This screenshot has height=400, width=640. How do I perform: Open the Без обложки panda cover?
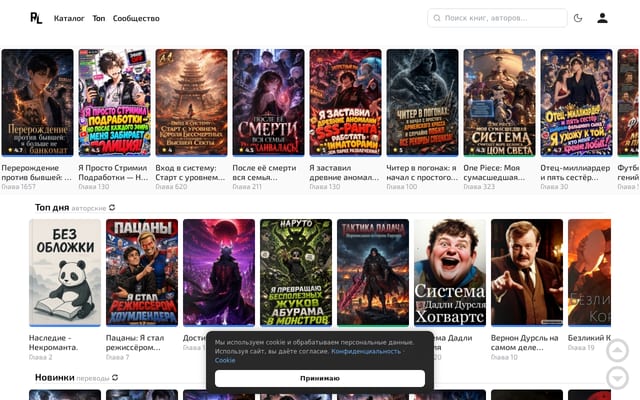click(65, 273)
